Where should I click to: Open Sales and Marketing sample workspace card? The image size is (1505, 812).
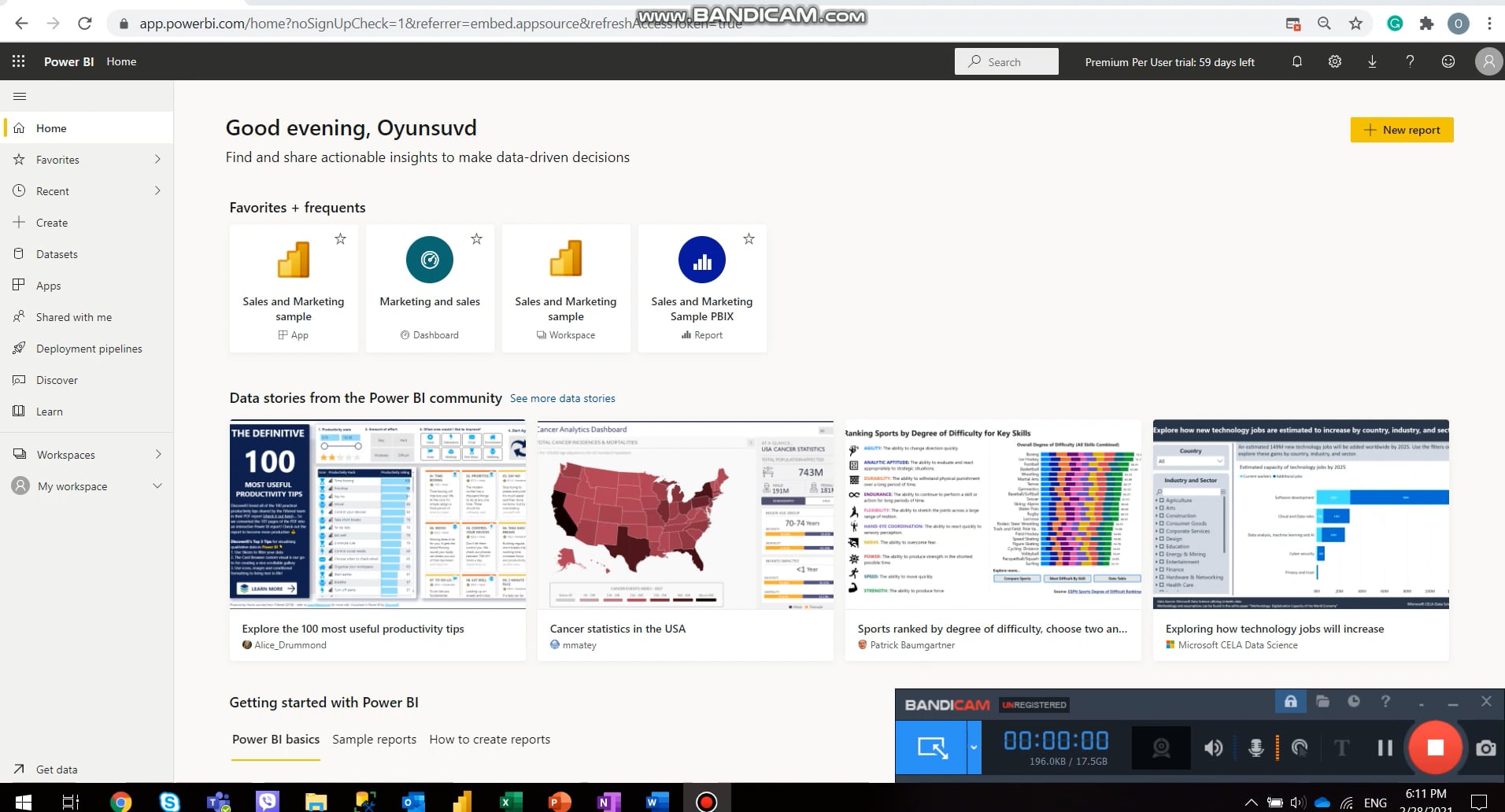click(566, 288)
